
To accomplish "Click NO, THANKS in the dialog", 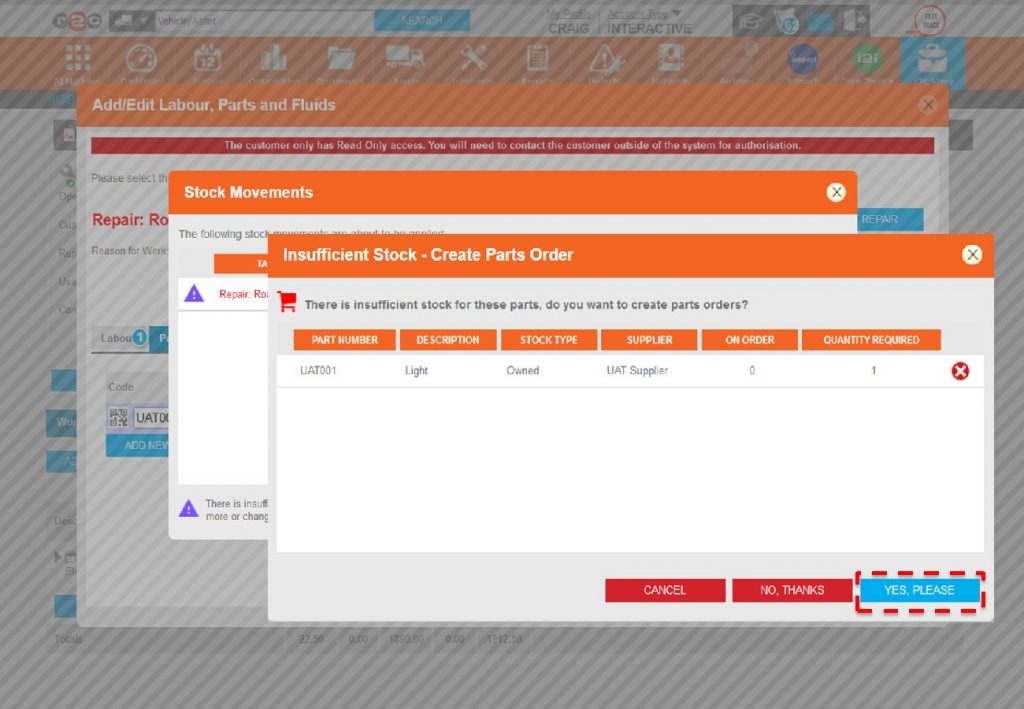I will [x=793, y=590].
